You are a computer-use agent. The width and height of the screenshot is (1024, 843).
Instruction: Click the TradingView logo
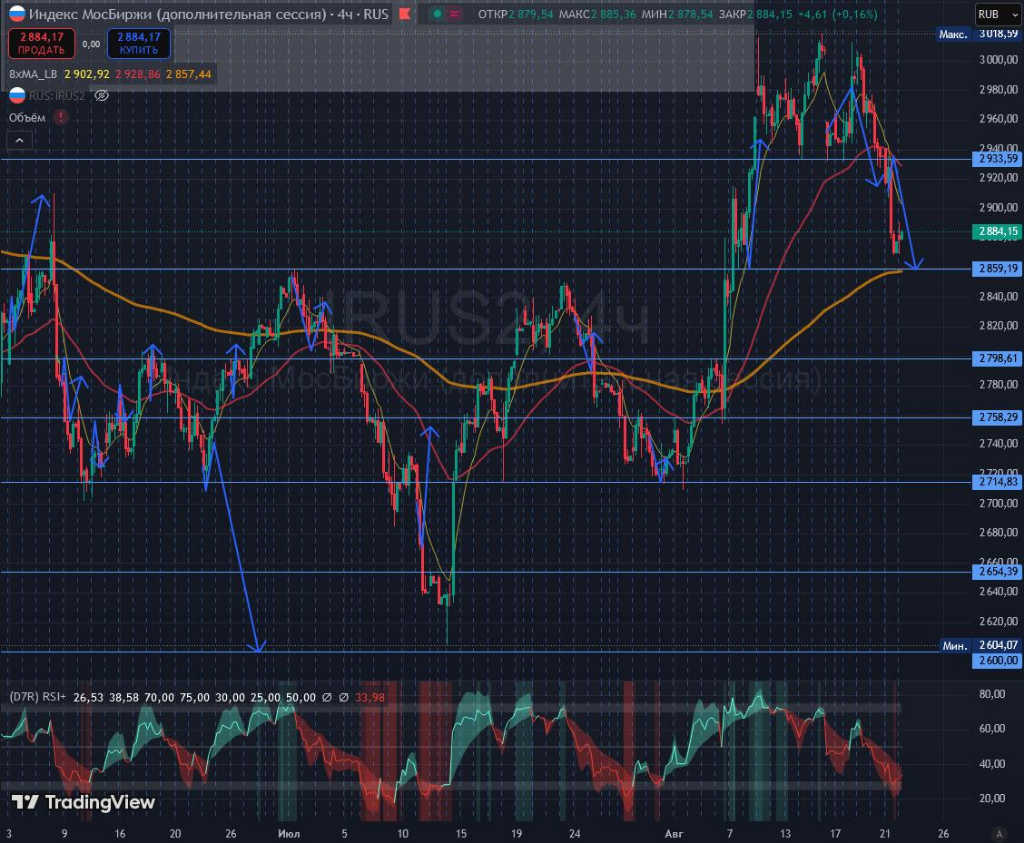(x=83, y=802)
